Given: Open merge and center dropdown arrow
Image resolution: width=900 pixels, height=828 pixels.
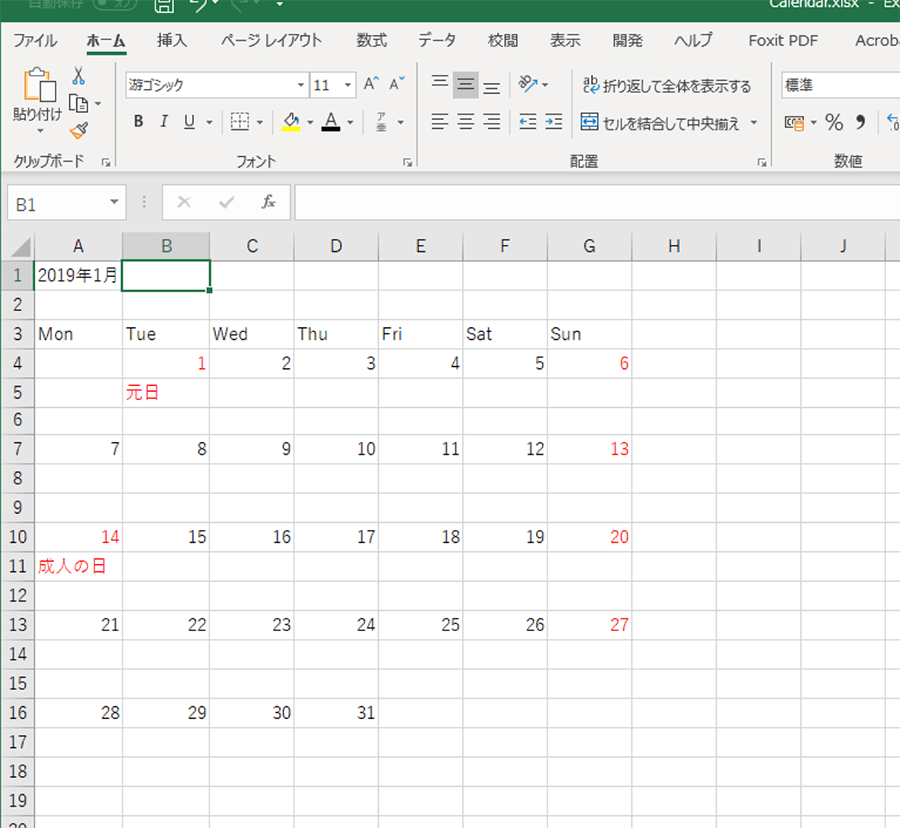Looking at the screenshot, I should pyautogui.click(x=754, y=122).
